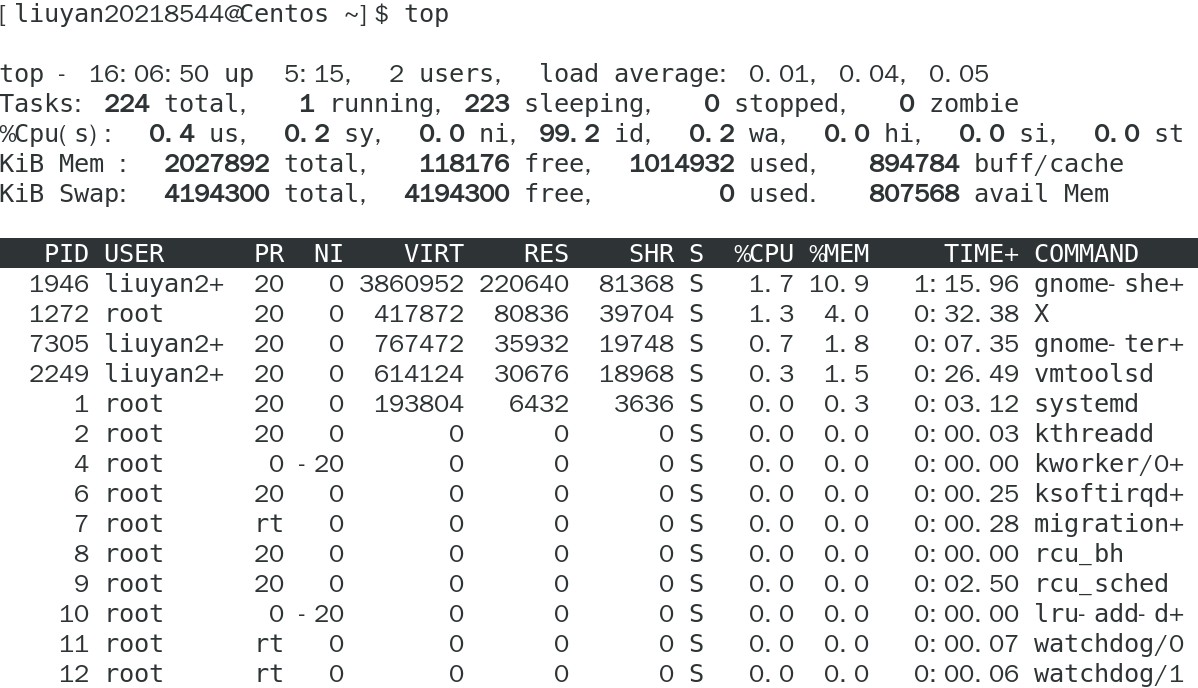Screen dimensions: 1198x688
Task: Click the gnome-ter+ command name
Action: click(1108, 344)
